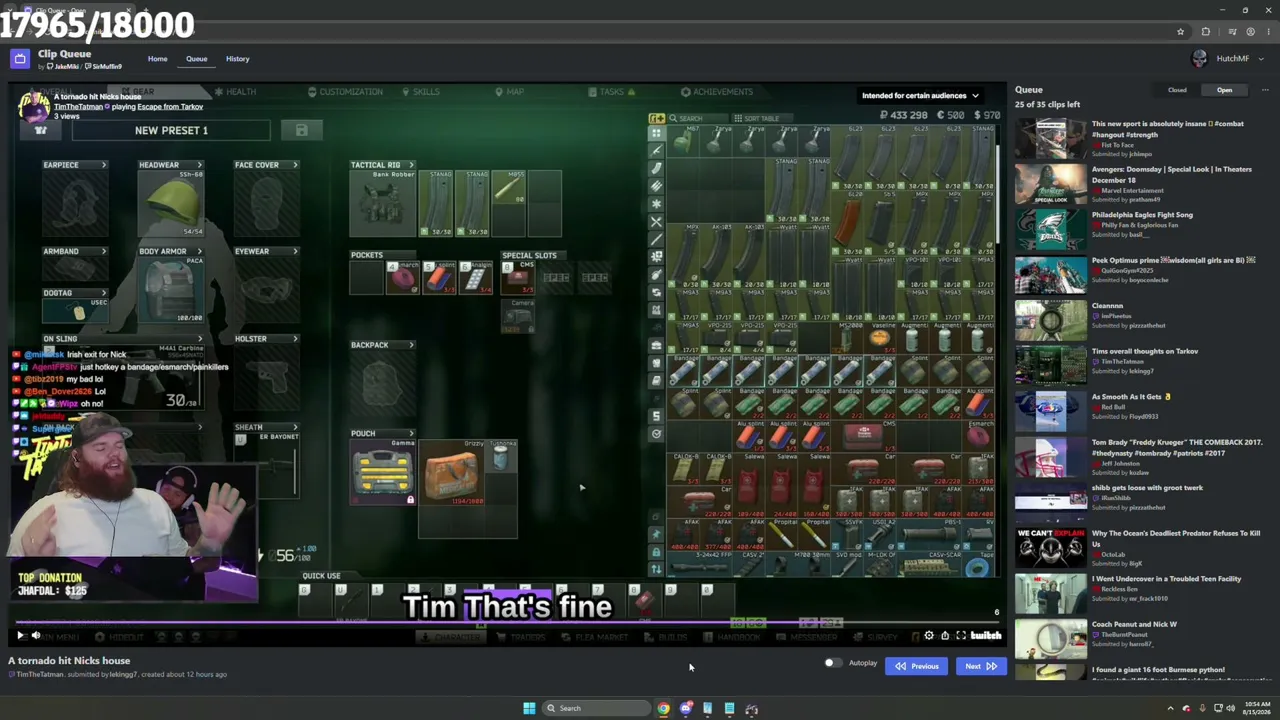Open the browser Extensions icon
1280x720 pixels.
(x=1205, y=32)
